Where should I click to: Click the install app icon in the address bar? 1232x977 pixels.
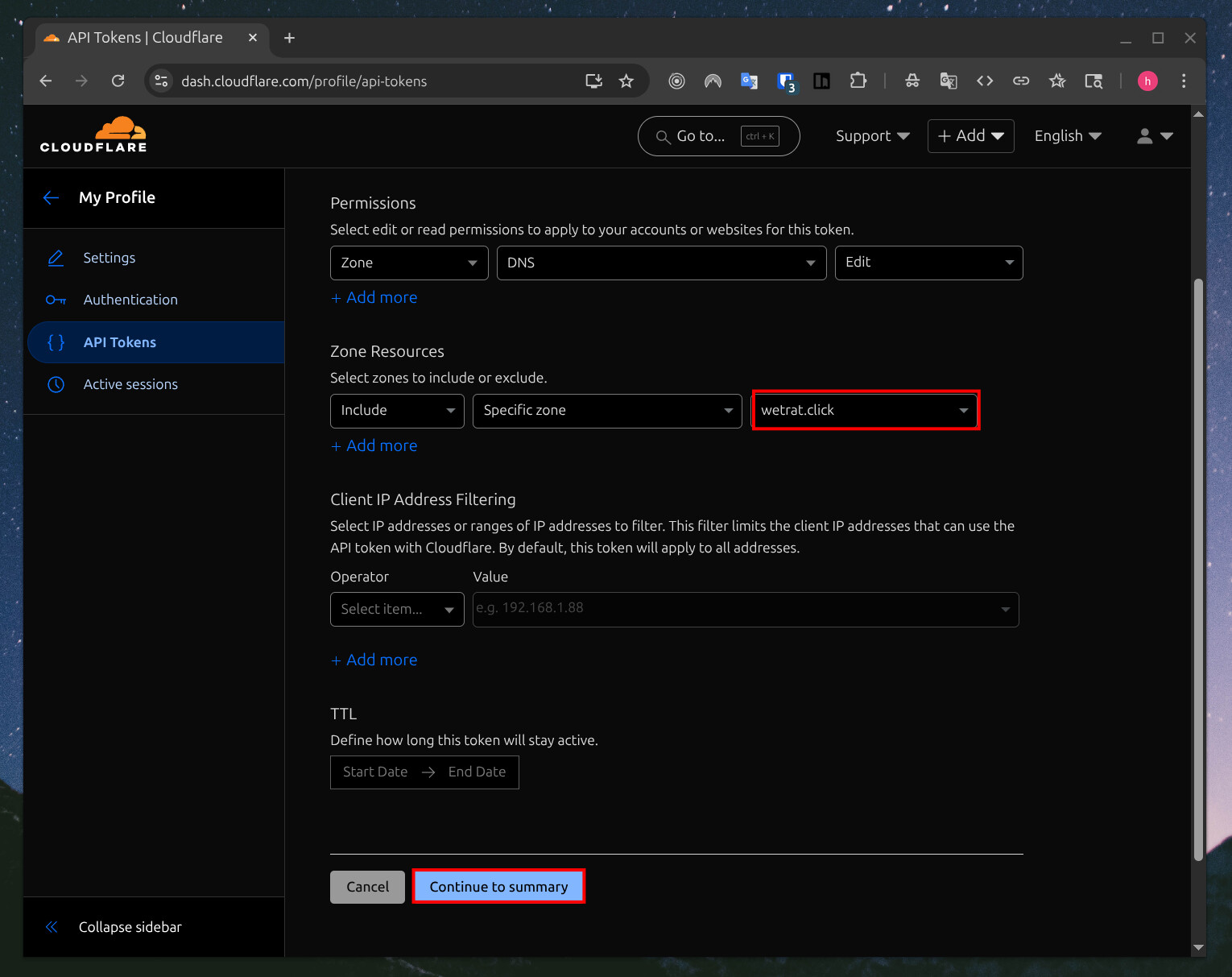pyautogui.click(x=593, y=81)
